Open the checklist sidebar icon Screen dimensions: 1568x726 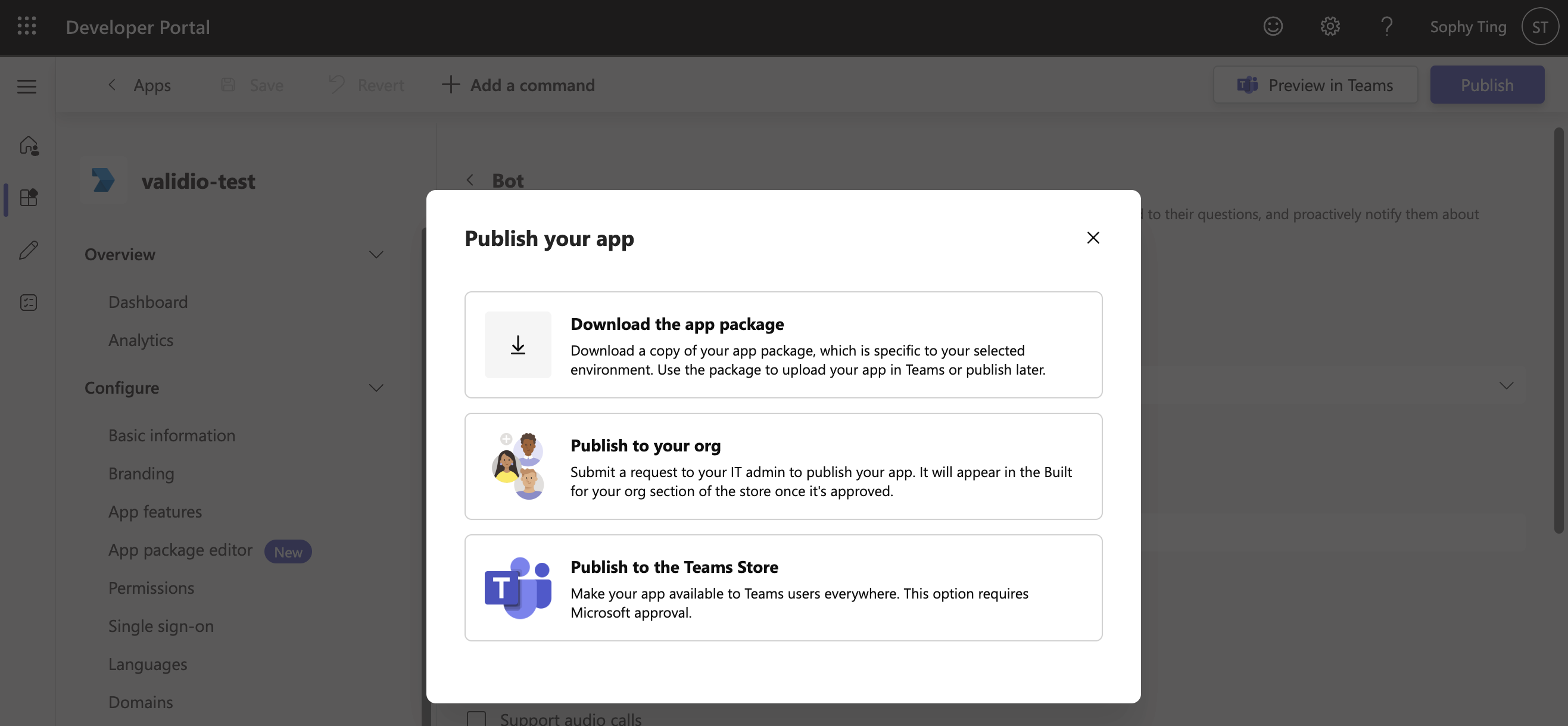point(29,303)
